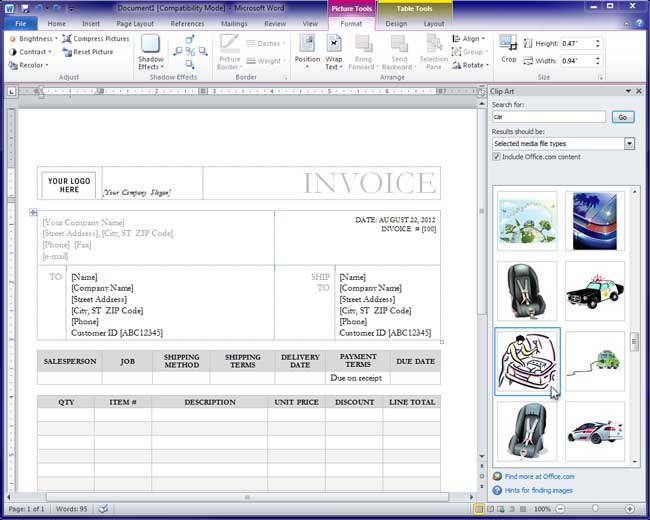Click the Search for text field

click(x=548, y=117)
